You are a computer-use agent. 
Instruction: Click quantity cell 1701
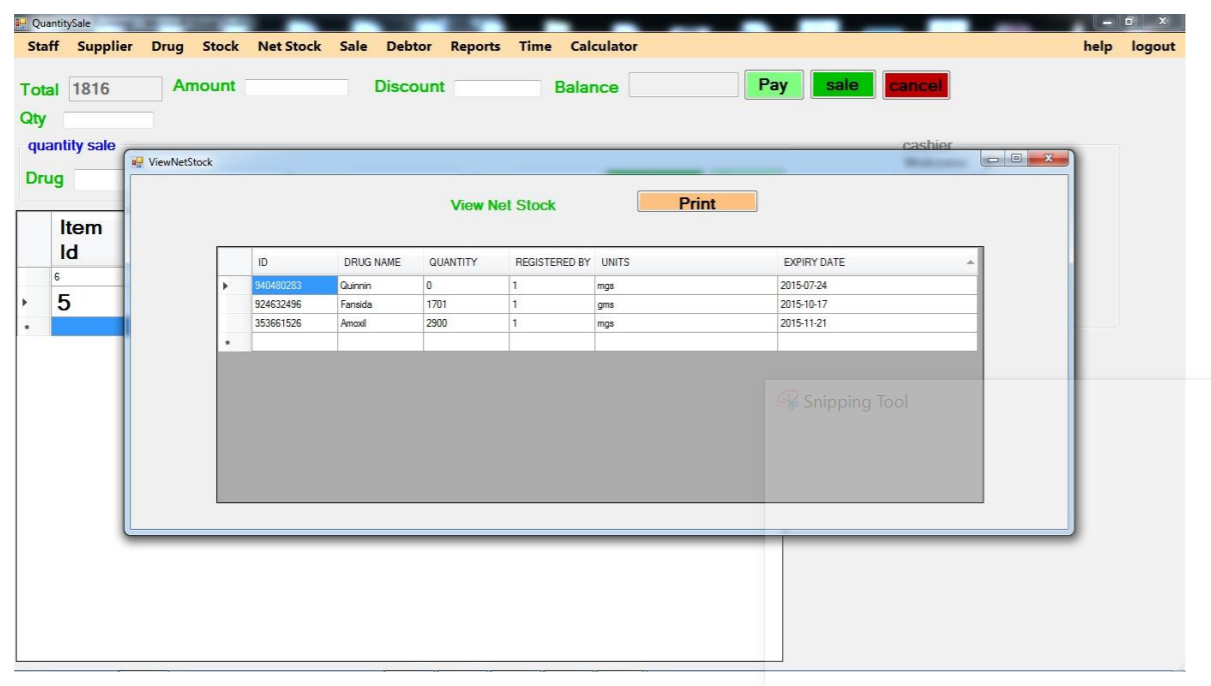(466, 304)
